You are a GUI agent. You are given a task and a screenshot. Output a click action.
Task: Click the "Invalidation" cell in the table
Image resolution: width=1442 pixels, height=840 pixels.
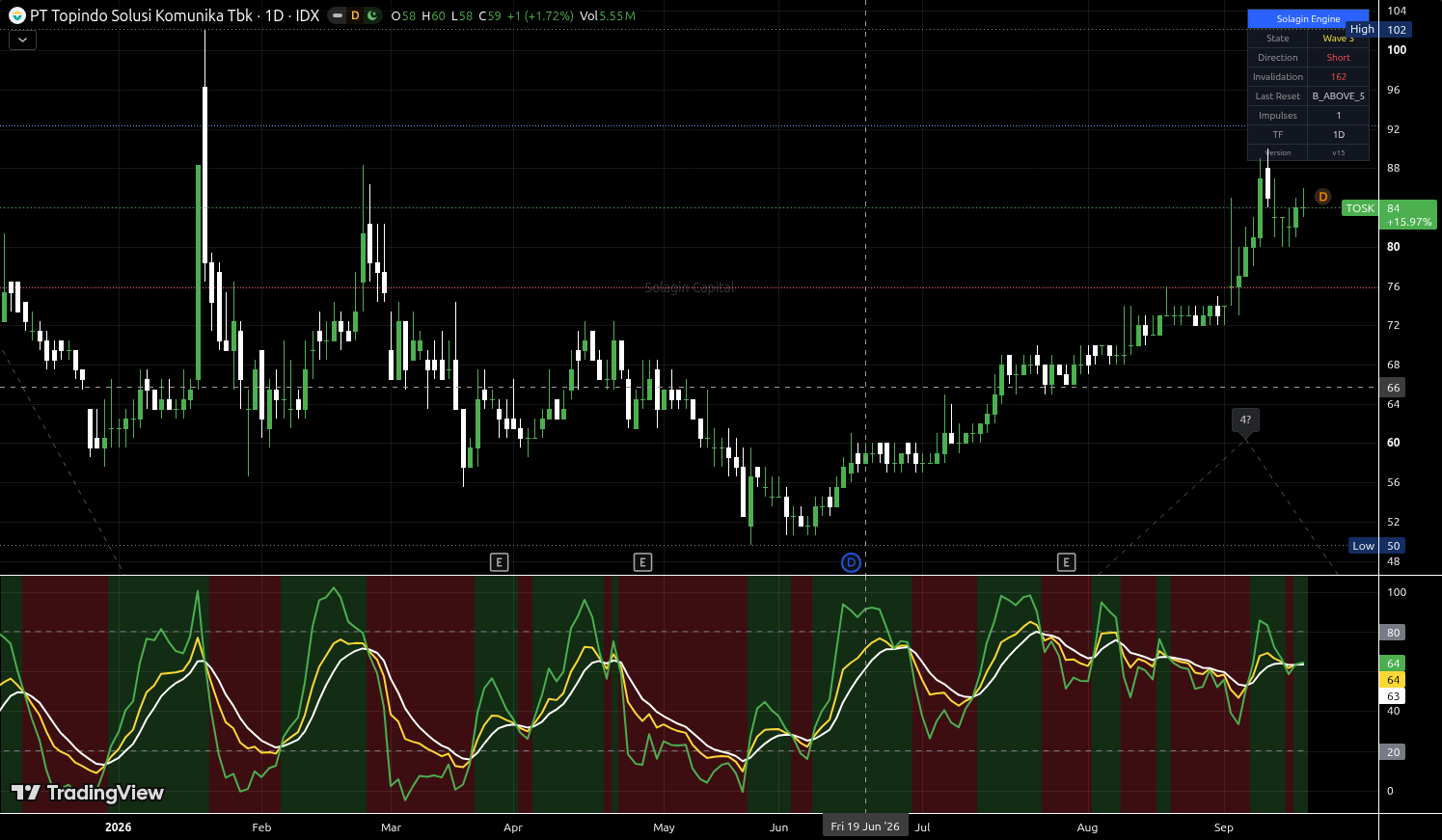1278,77
